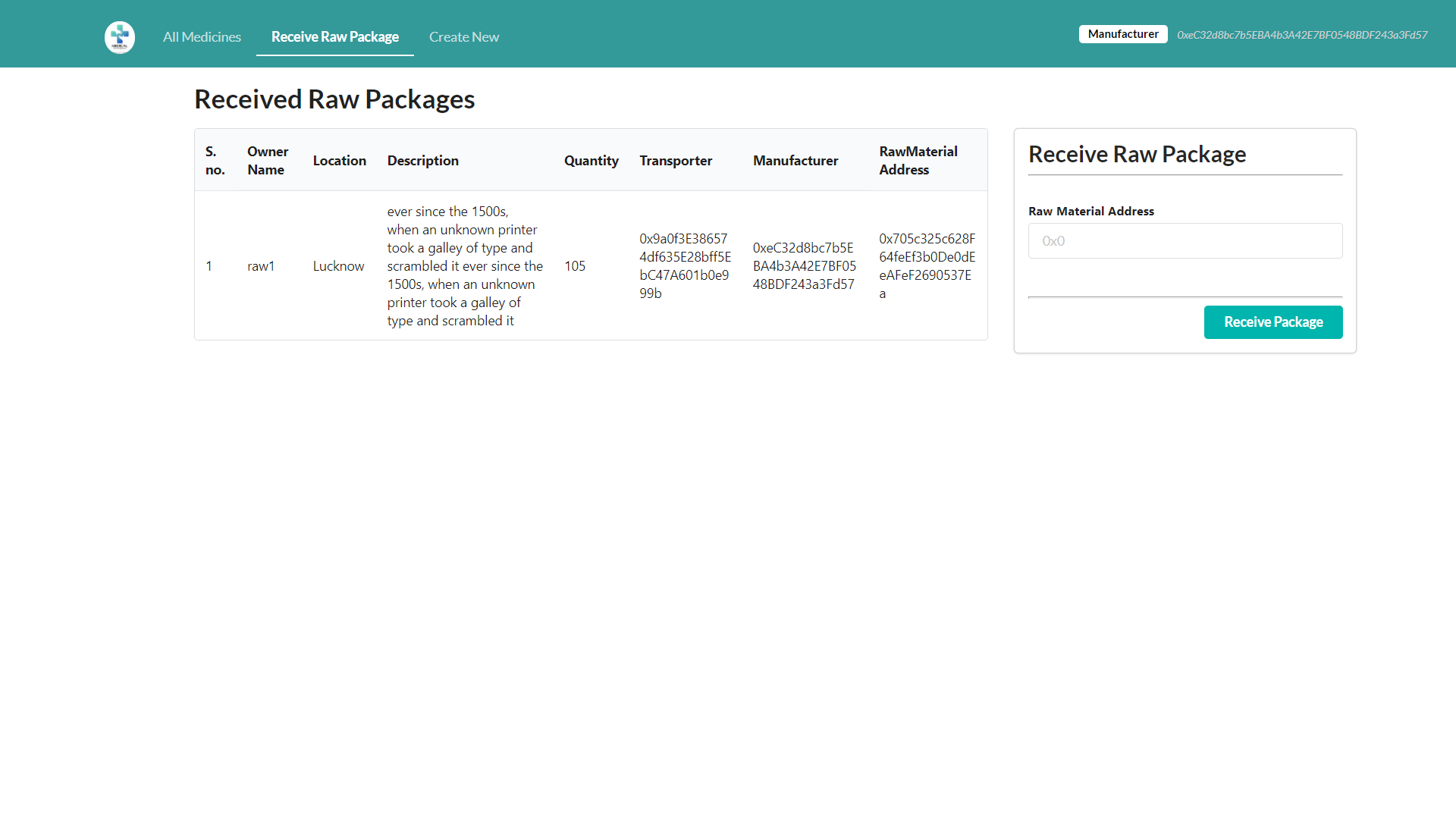This screenshot has height=819, width=1456.
Task: Click the Received Raw Packages heading
Action: 334,99
